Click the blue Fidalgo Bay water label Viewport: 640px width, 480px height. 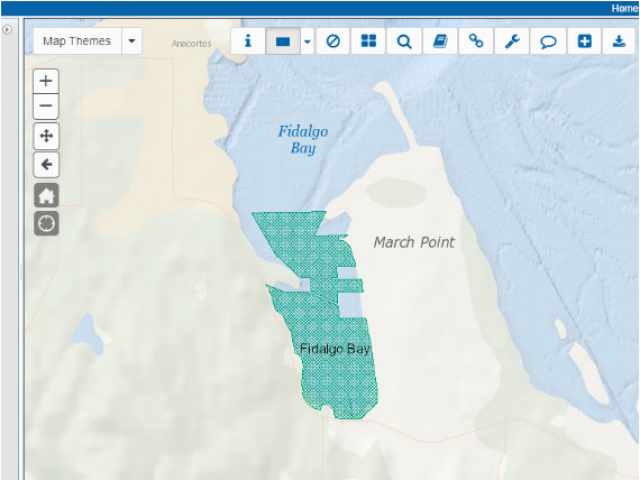point(303,140)
